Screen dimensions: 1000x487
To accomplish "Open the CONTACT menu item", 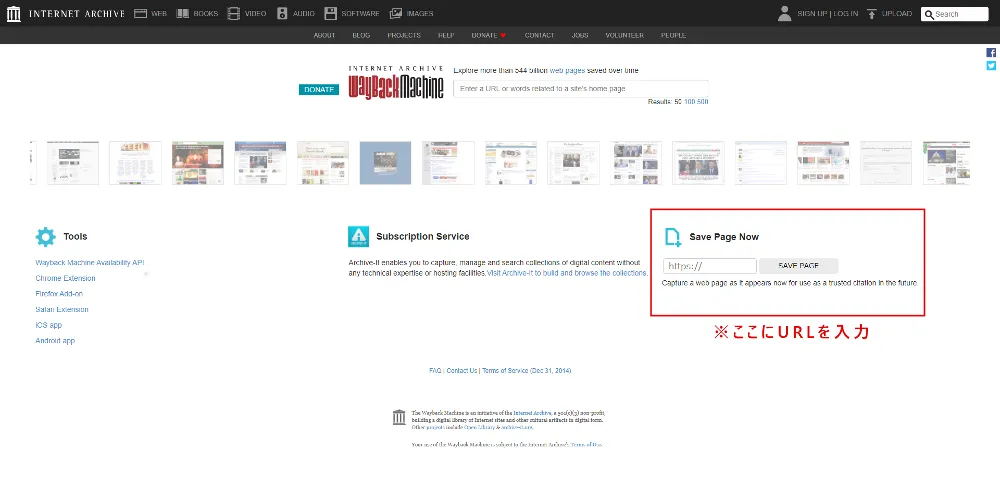I will [x=540, y=36].
